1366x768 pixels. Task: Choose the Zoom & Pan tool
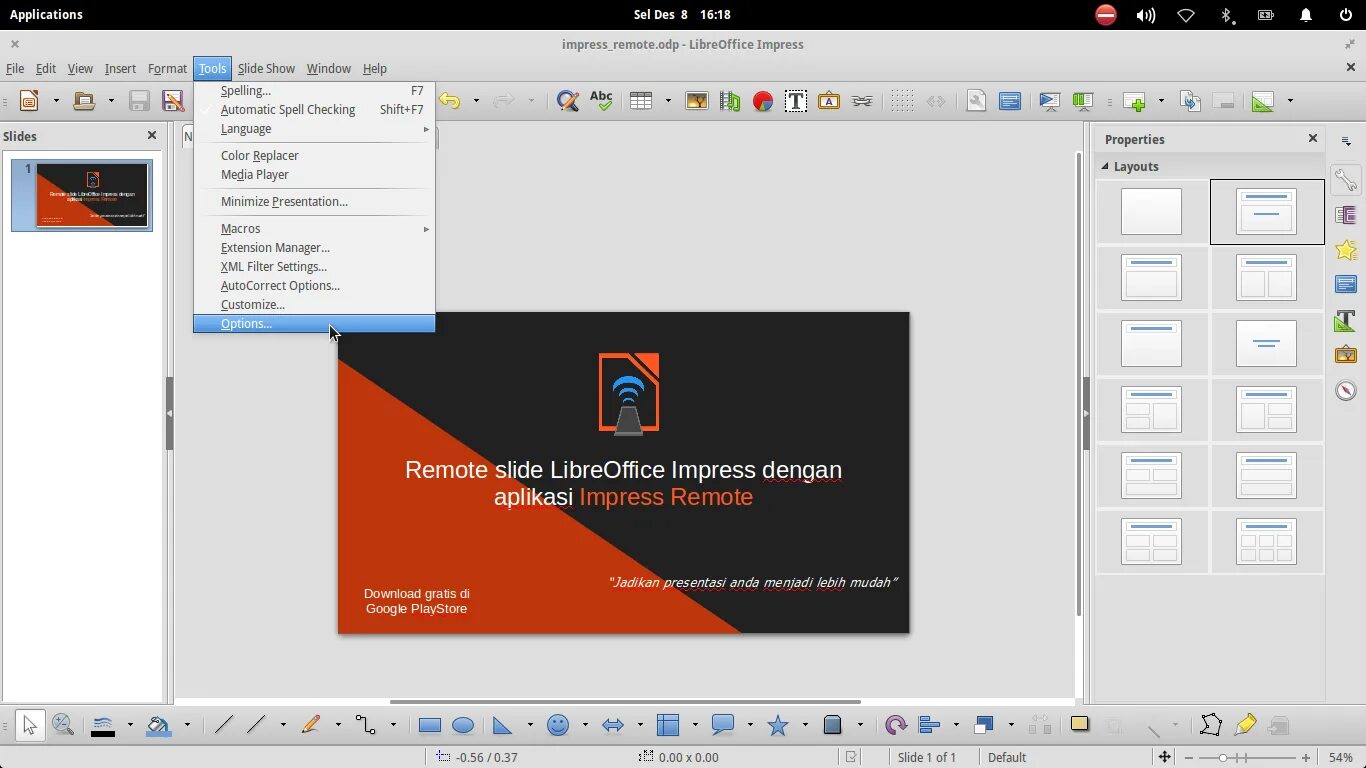63,725
